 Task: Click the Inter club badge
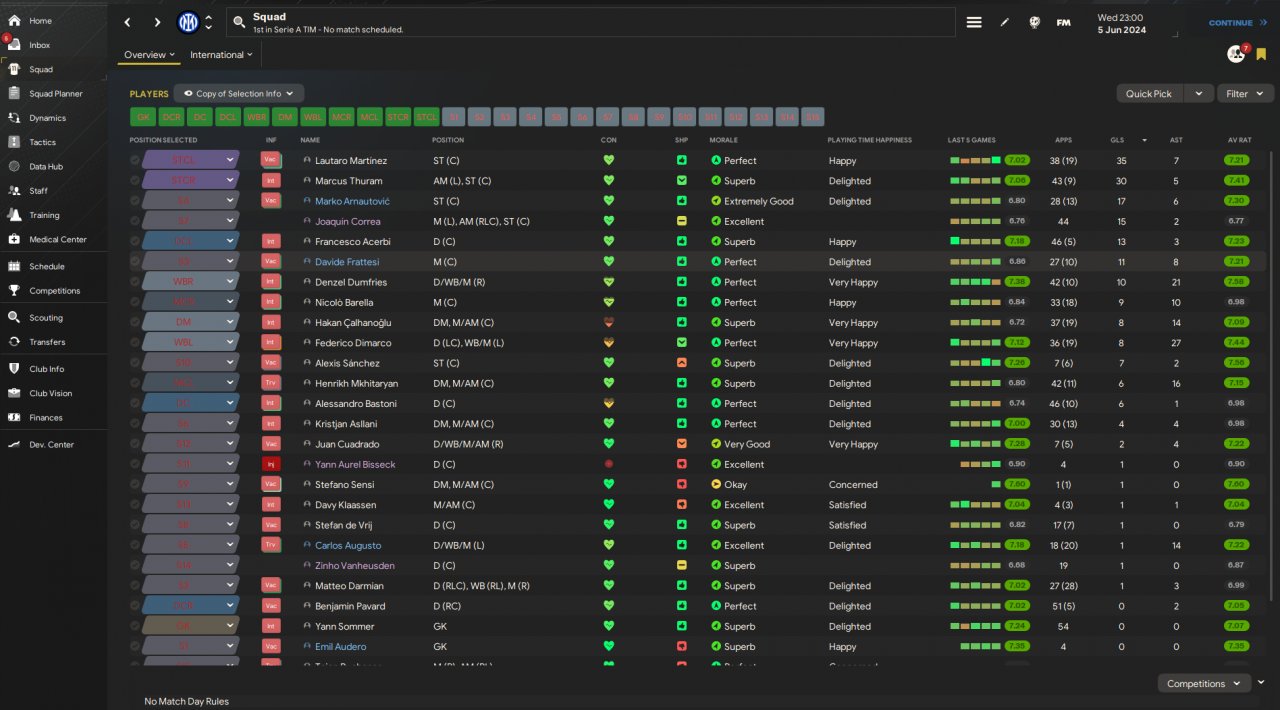click(188, 22)
